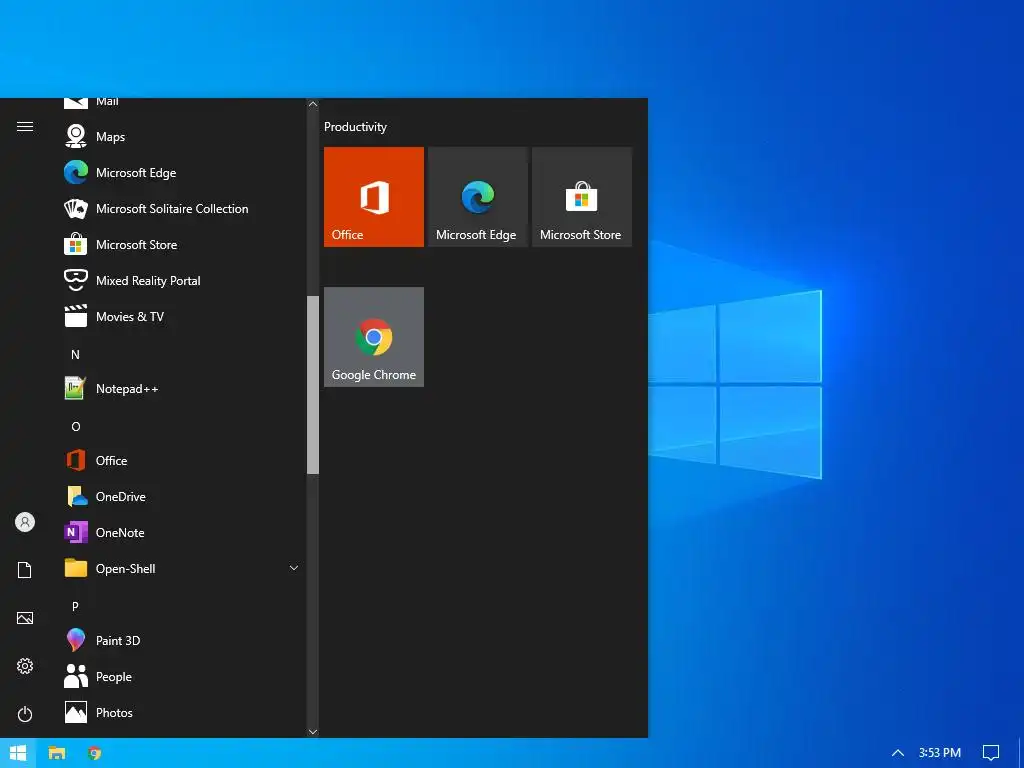Image resolution: width=1024 pixels, height=768 pixels.
Task: Open Microsoft Solitaire Collection
Action: (183, 208)
